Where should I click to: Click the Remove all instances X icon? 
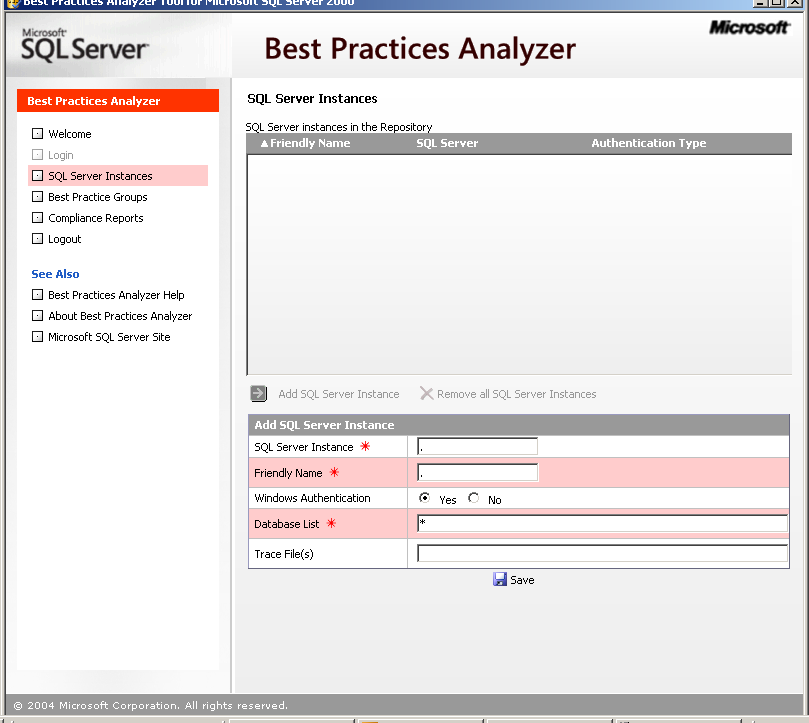click(427, 394)
